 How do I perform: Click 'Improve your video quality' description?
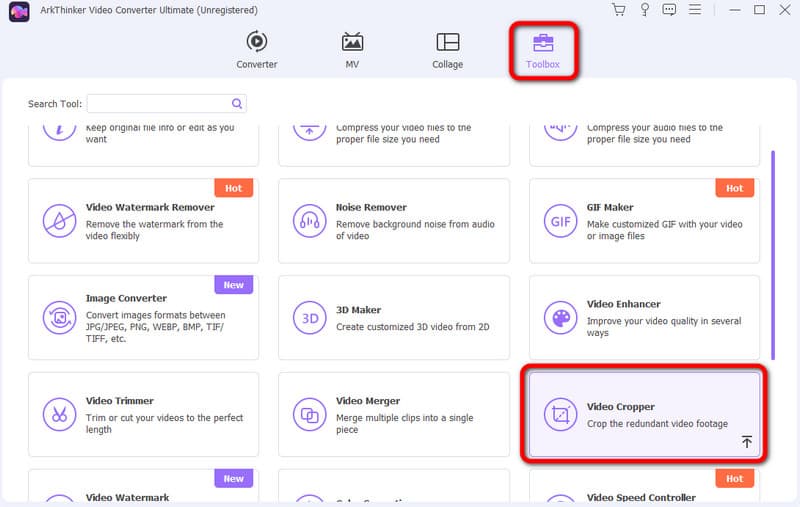click(x=664, y=326)
